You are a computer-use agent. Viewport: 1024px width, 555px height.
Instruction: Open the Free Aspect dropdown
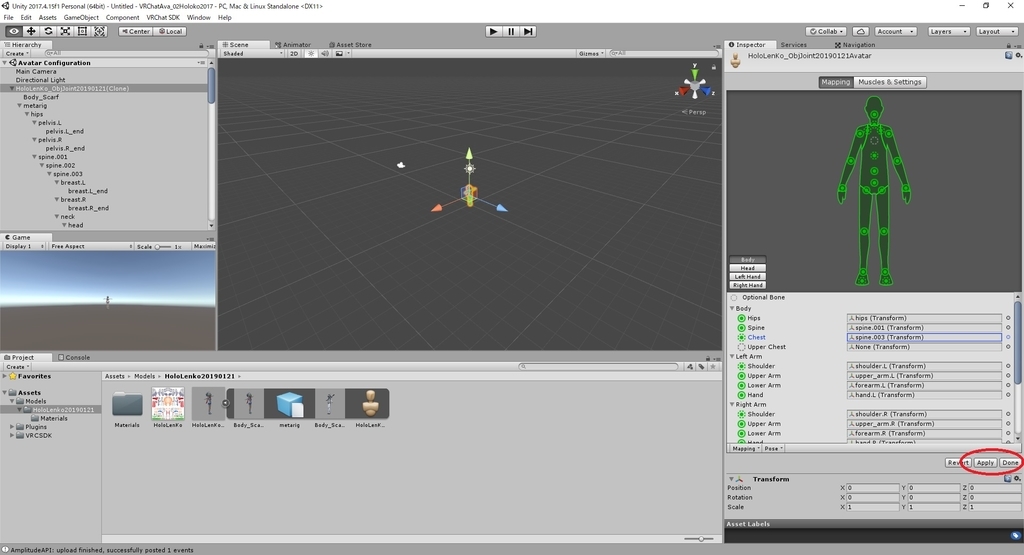(91, 246)
